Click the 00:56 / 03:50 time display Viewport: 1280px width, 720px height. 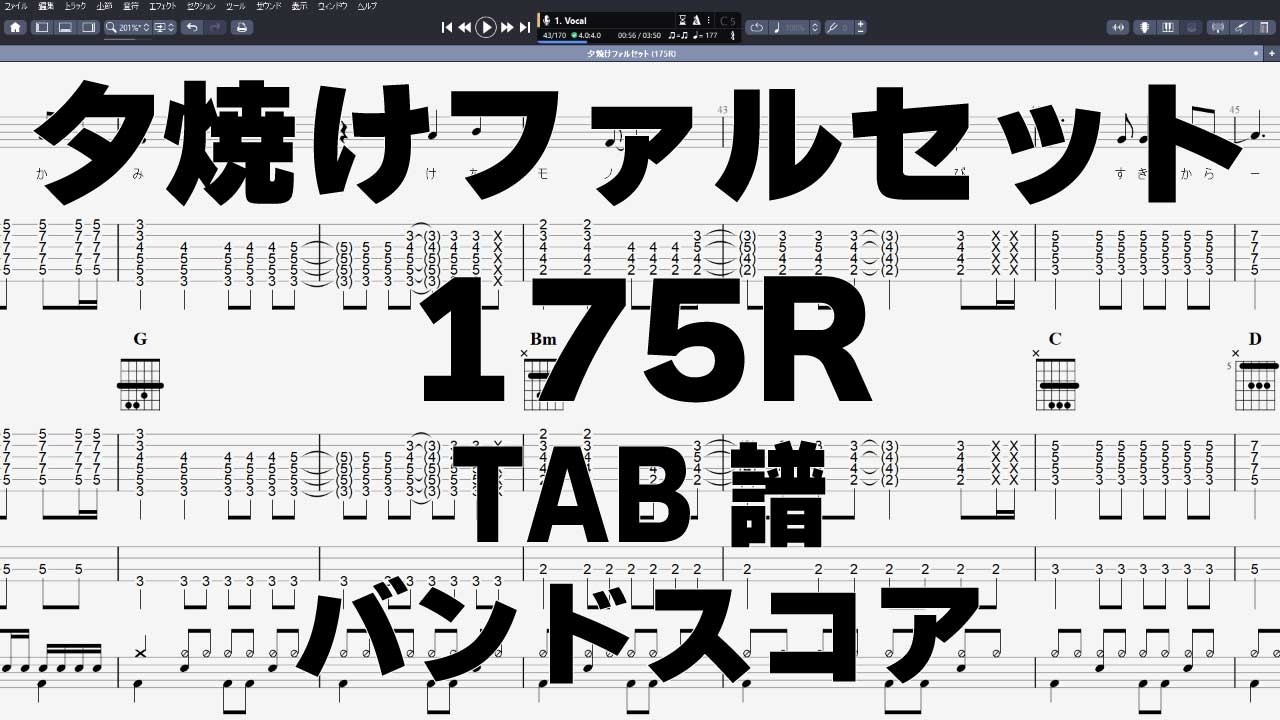[x=639, y=35]
